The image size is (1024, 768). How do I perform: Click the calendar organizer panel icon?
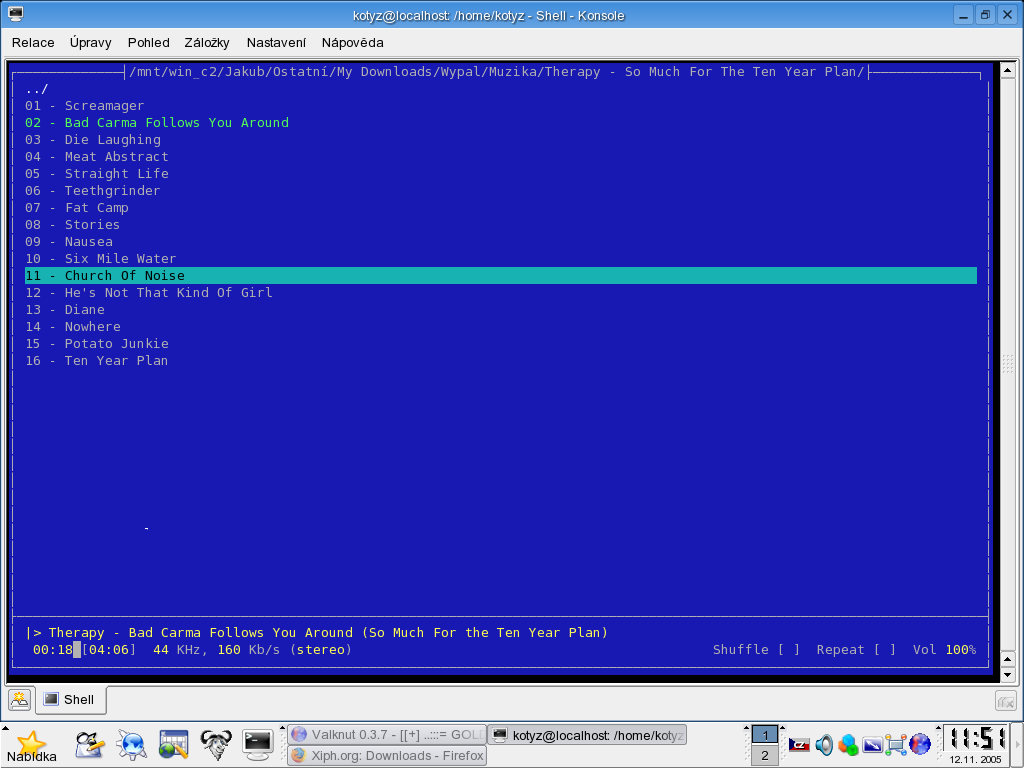pos(173,744)
